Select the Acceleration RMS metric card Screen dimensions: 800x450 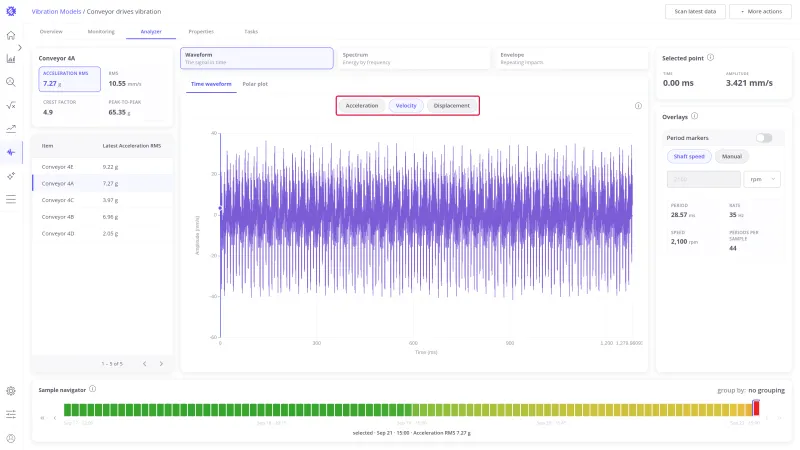[69, 79]
